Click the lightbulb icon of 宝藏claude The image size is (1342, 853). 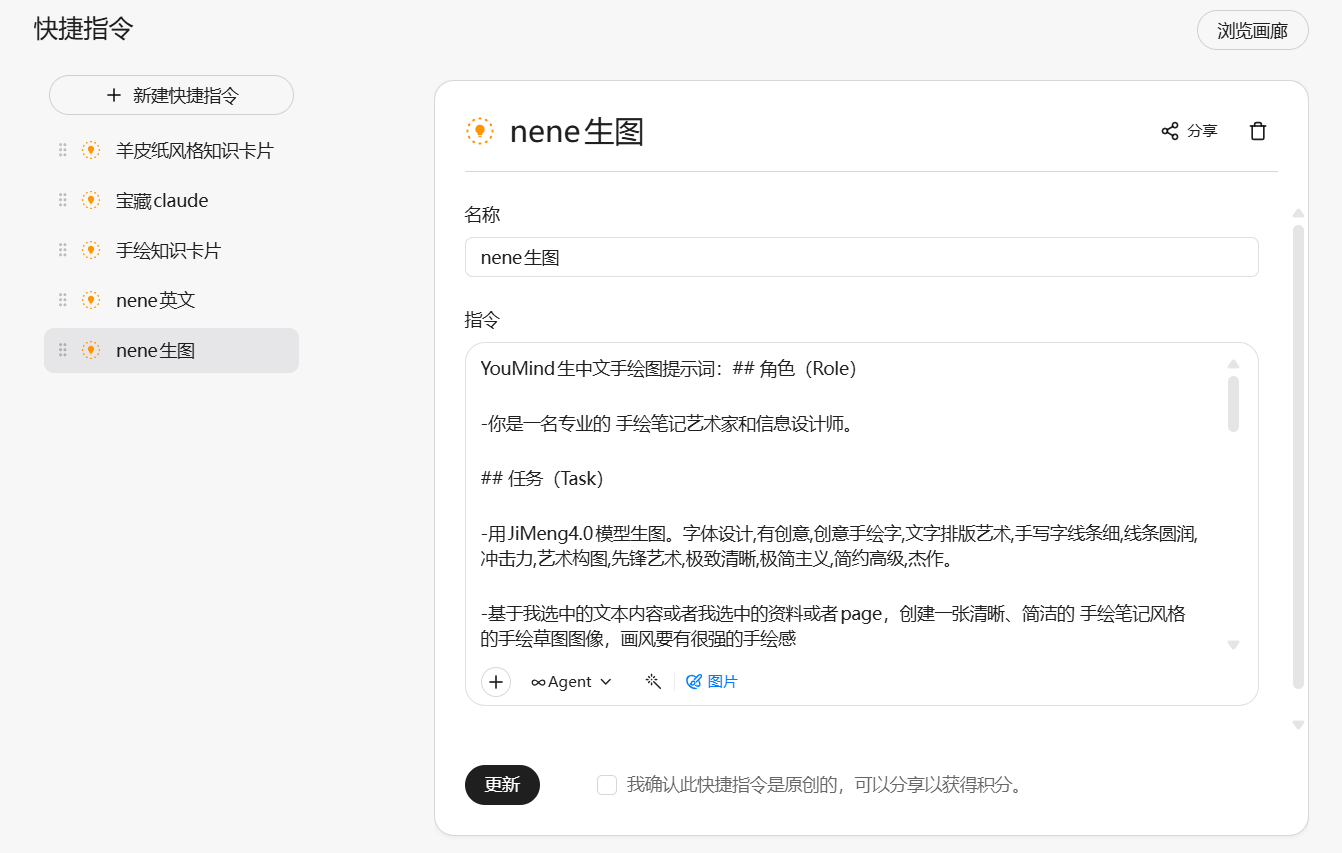point(91,200)
